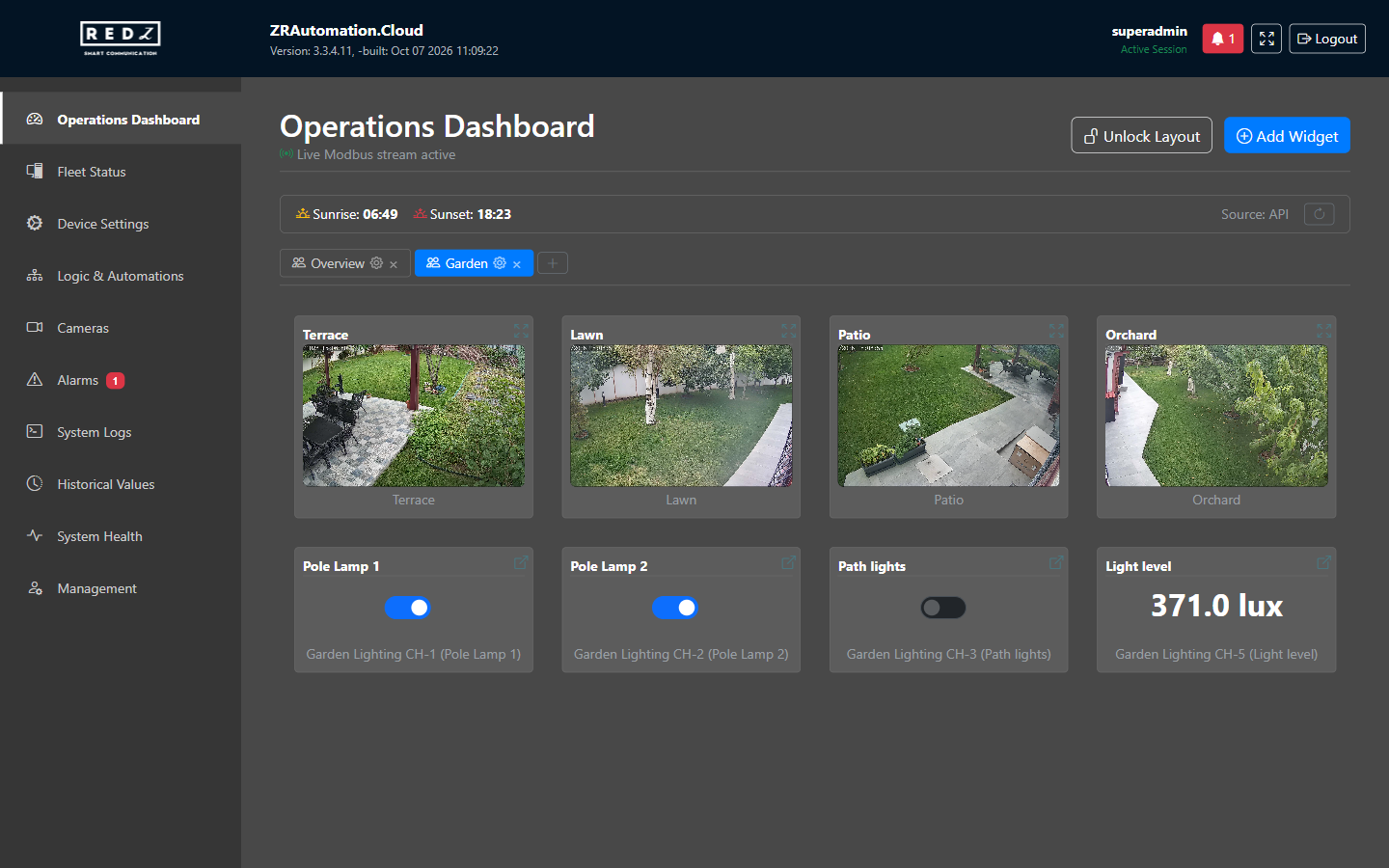Close the Garden tab
Image resolution: width=1389 pixels, height=868 pixels.
(517, 264)
